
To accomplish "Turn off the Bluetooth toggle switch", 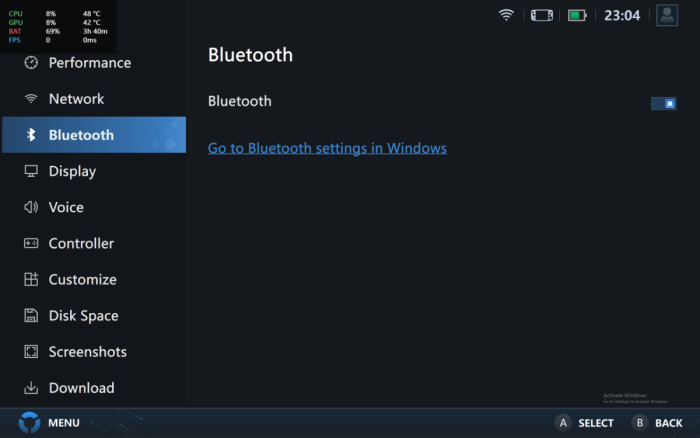I will (663, 103).
